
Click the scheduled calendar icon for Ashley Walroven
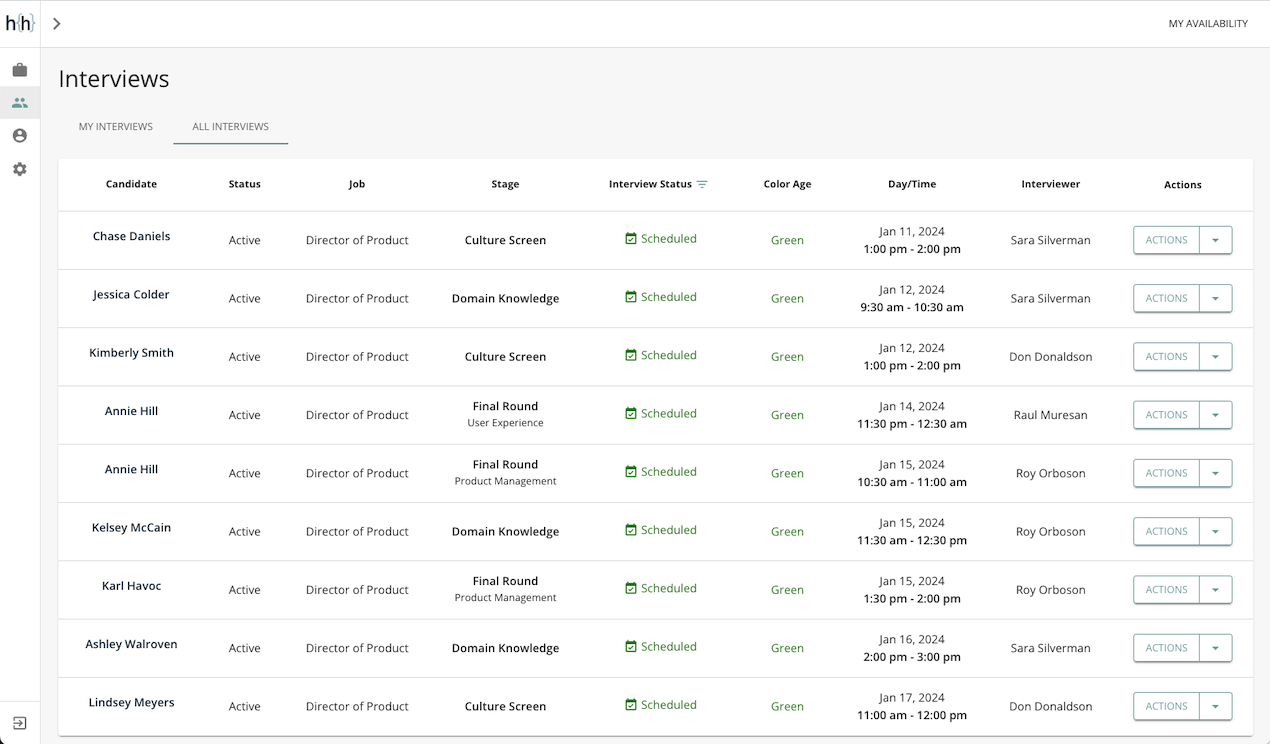pos(631,646)
